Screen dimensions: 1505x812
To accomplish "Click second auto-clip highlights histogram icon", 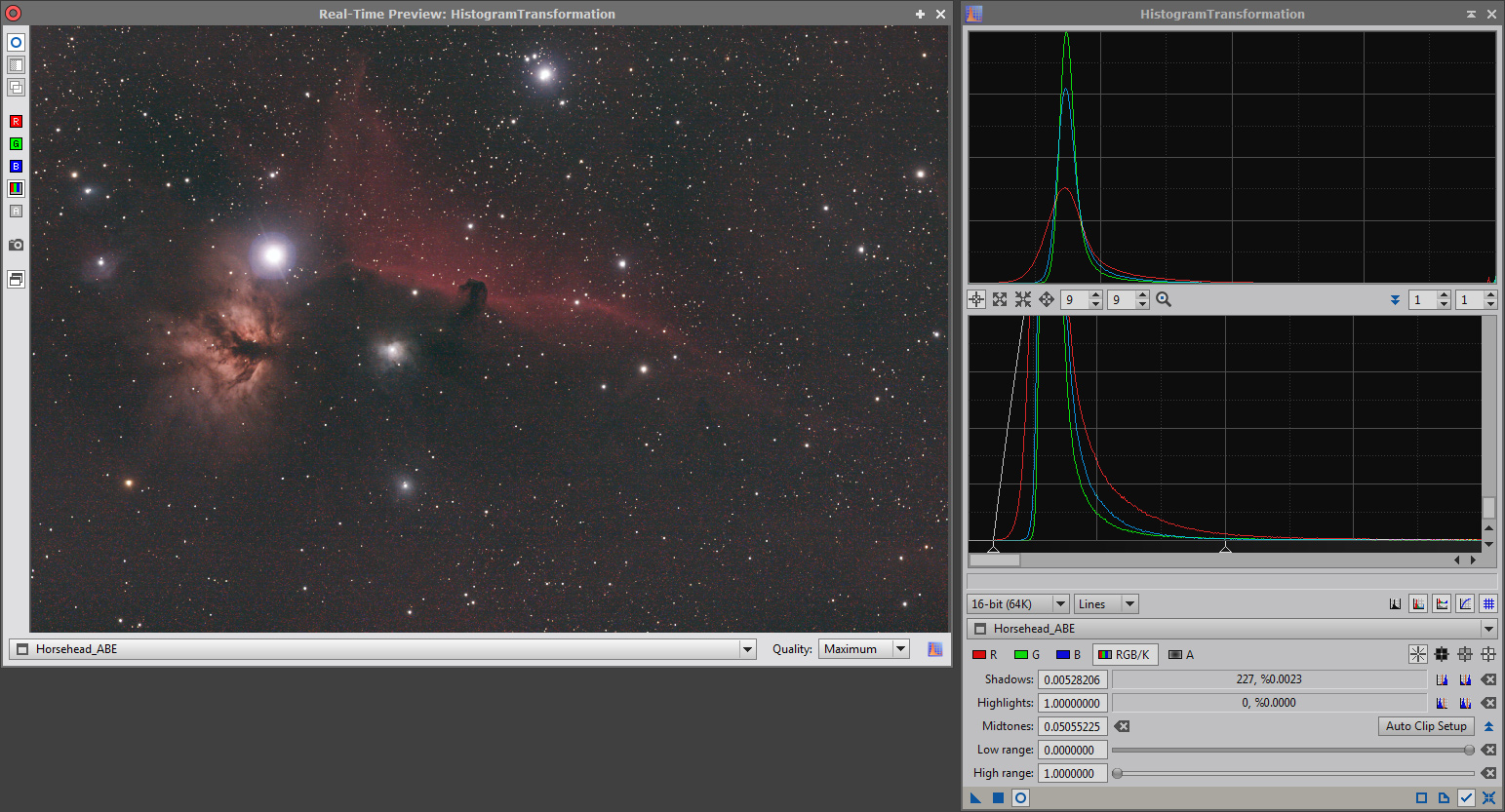I will coord(1465,703).
